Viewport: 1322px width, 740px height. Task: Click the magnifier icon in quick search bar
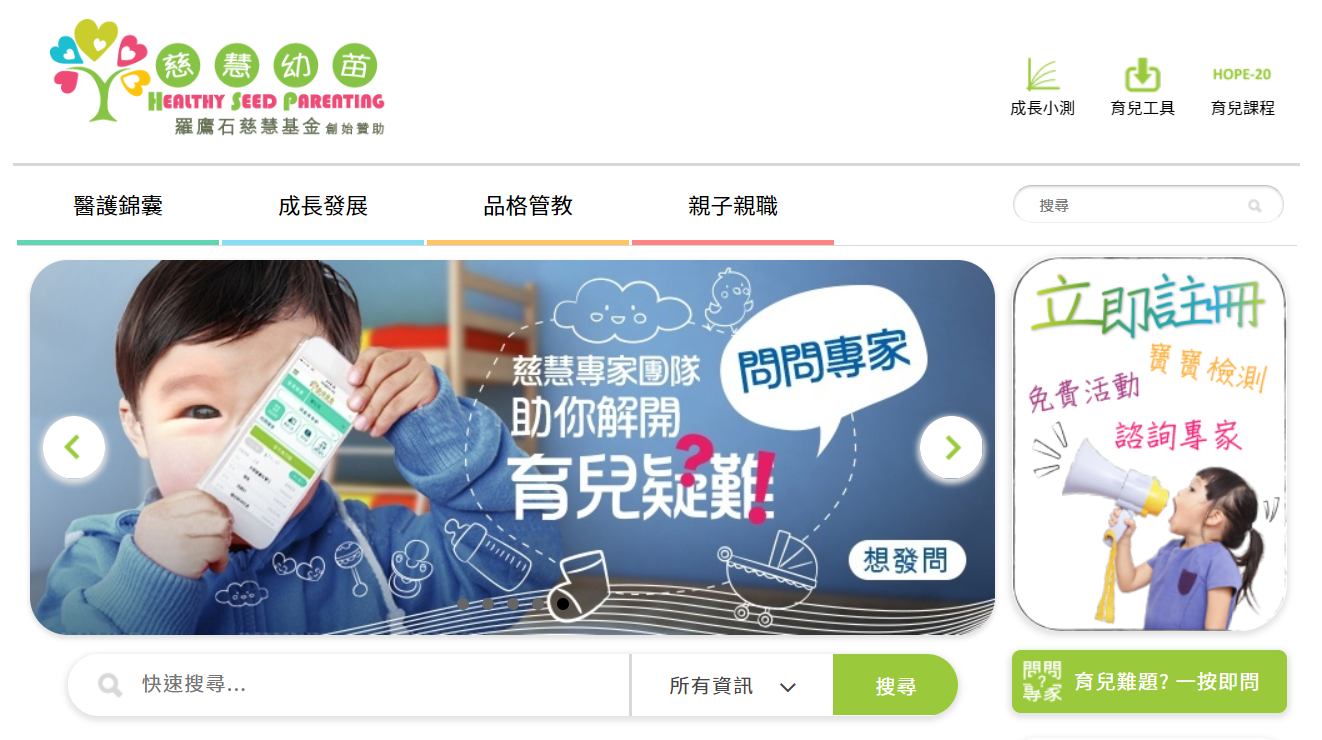click(110, 685)
